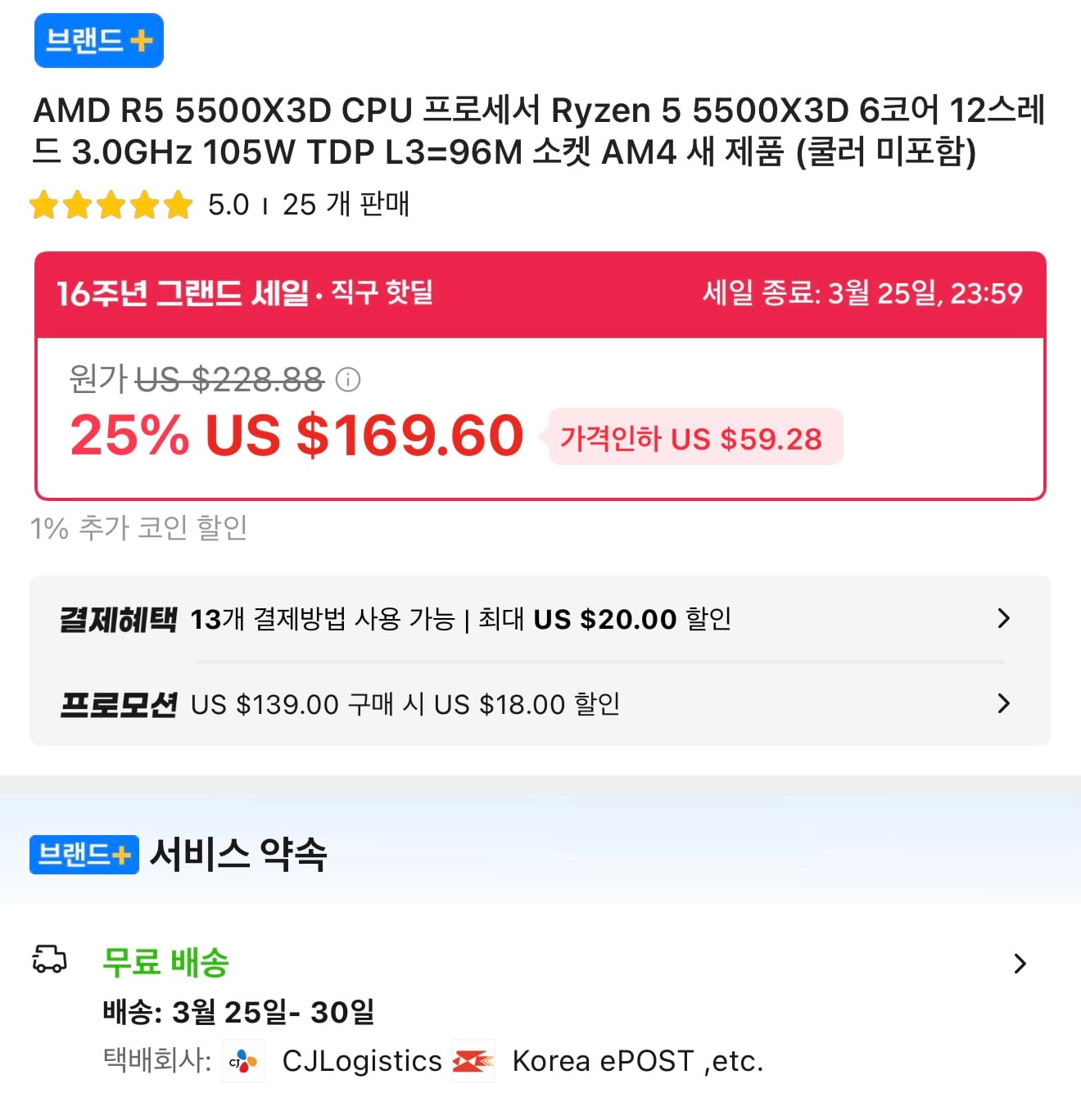This screenshot has width=1081, height=1120.
Task: Open free shipping details chevron
Action: coord(1020,964)
